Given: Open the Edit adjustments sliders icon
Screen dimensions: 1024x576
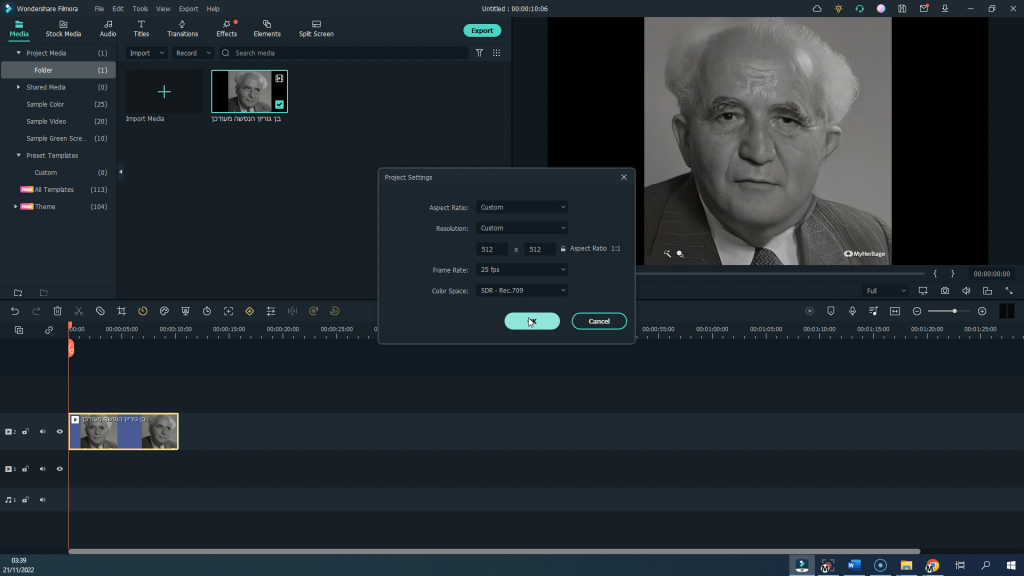Looking at the screenshot, I should click(271, 312).
